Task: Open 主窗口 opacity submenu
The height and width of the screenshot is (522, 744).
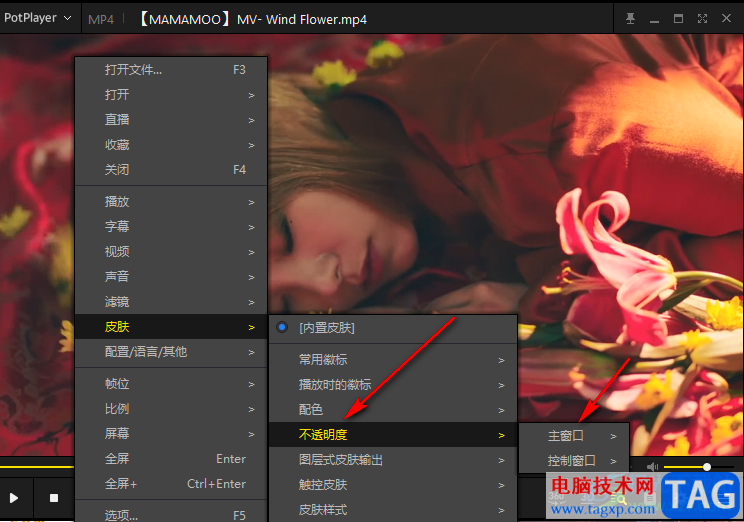Action: pyautogui.click(x=574, y=436)
